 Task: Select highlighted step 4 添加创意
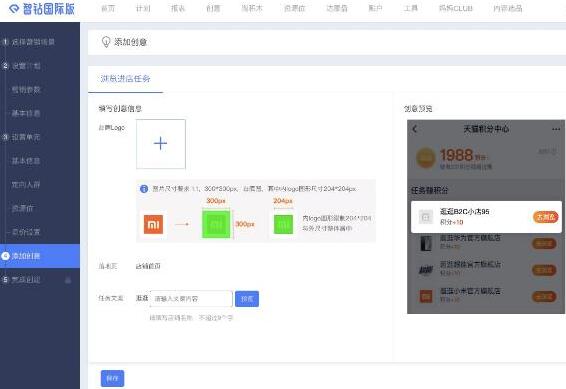(x=40, y=256)
